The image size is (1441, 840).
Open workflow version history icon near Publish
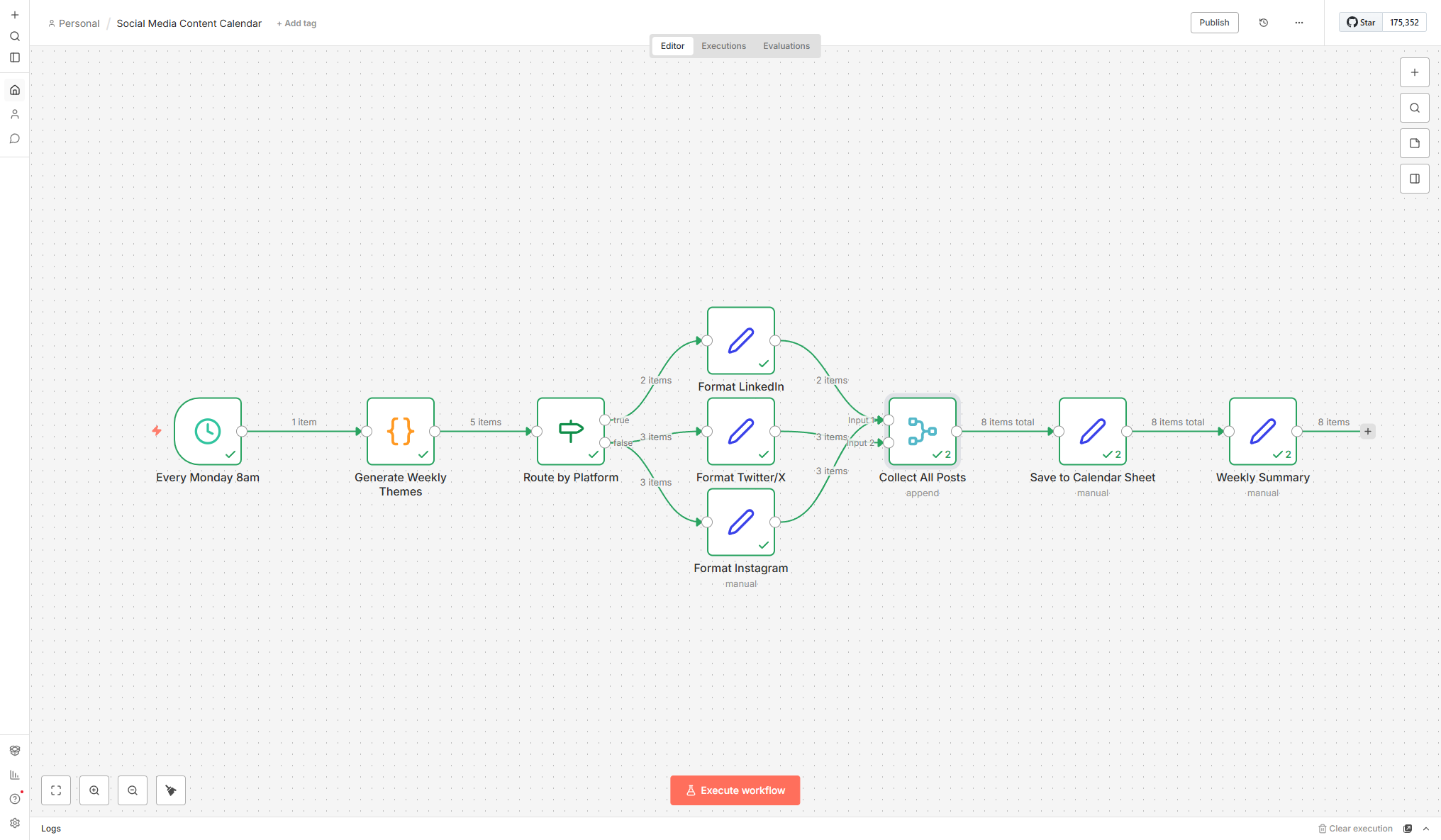pos(1263,22)
